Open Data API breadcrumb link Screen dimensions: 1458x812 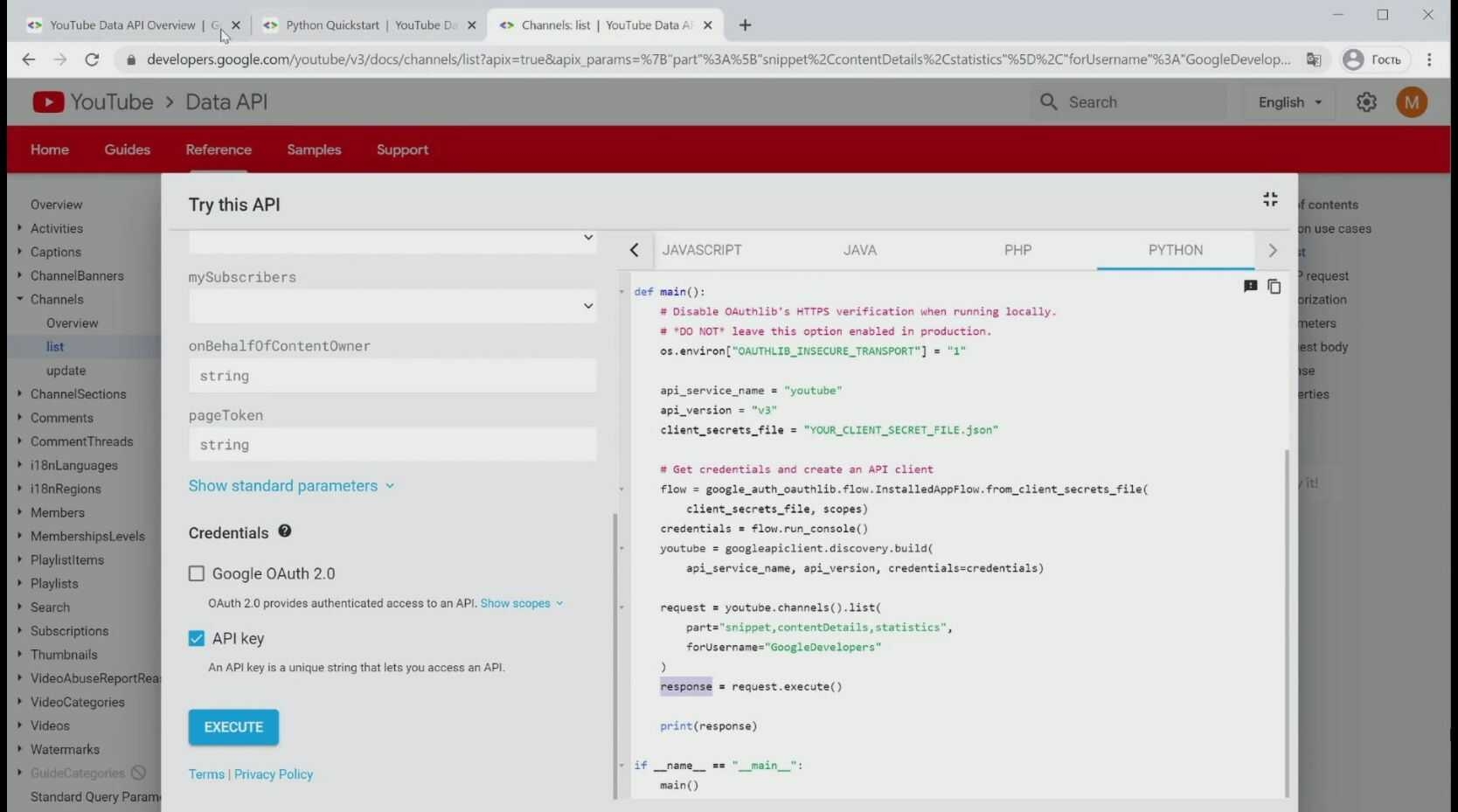pyautogui.click(x=226, y=102)
